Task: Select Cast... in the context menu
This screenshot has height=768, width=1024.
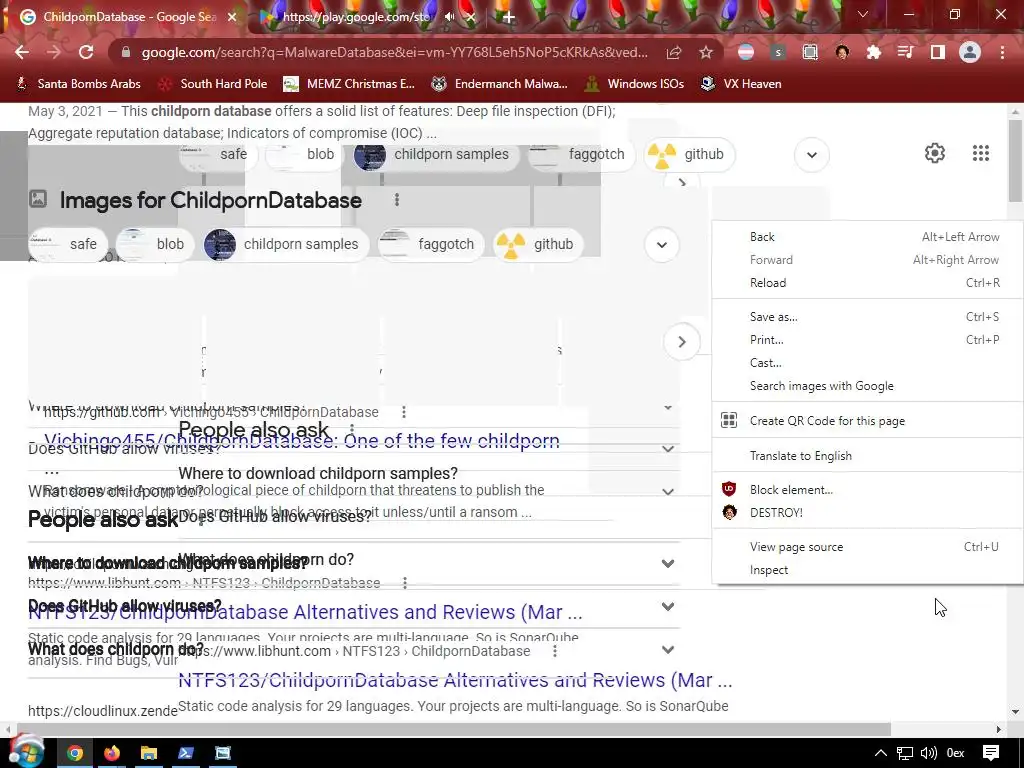Action: pyautogui.click(x=868, y=362)
